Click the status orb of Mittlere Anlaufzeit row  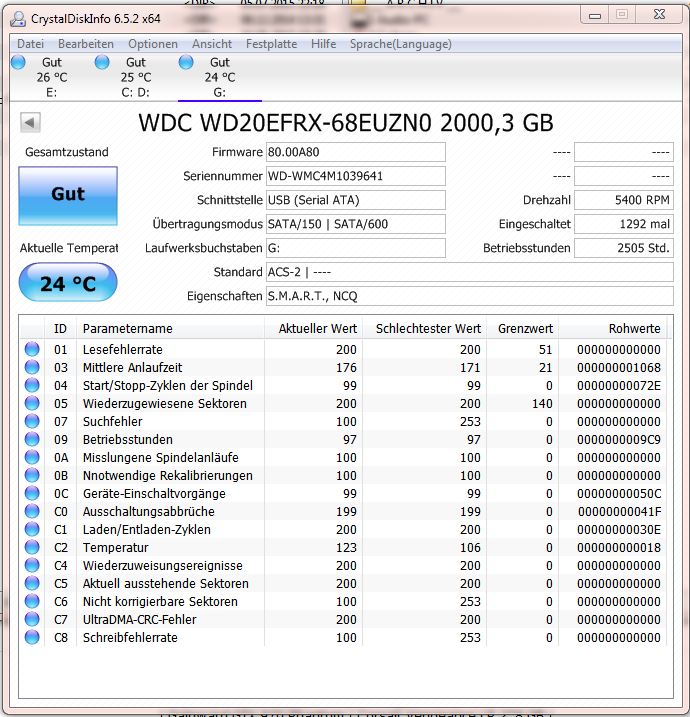pos(32,367)
